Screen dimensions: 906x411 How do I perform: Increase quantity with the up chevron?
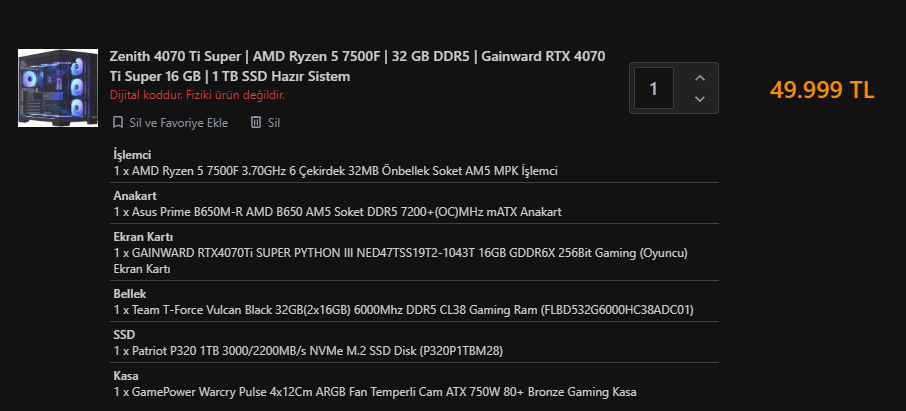[699, 77]
